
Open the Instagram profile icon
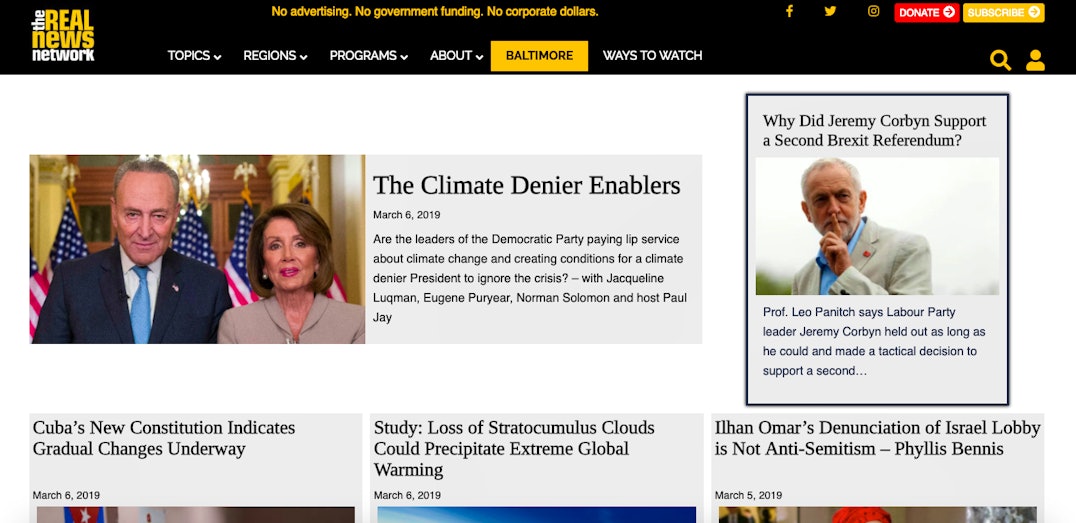click(874, 11)
